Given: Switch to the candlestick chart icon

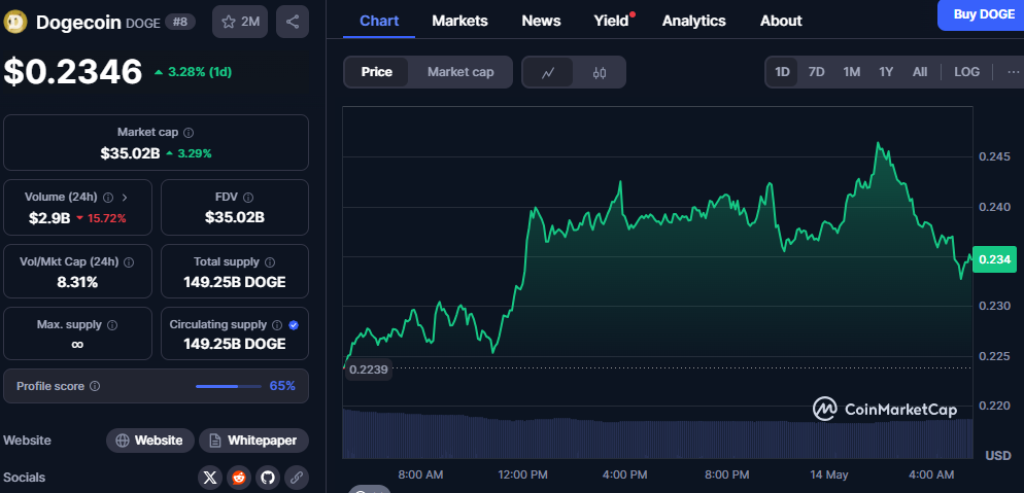Looking at the screenshot, I should tap(600, 72).
